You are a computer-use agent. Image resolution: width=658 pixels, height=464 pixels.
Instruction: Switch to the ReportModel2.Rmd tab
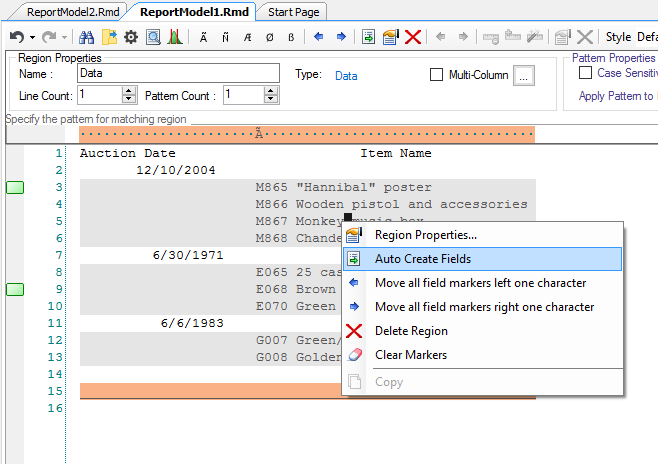[68, 12]
